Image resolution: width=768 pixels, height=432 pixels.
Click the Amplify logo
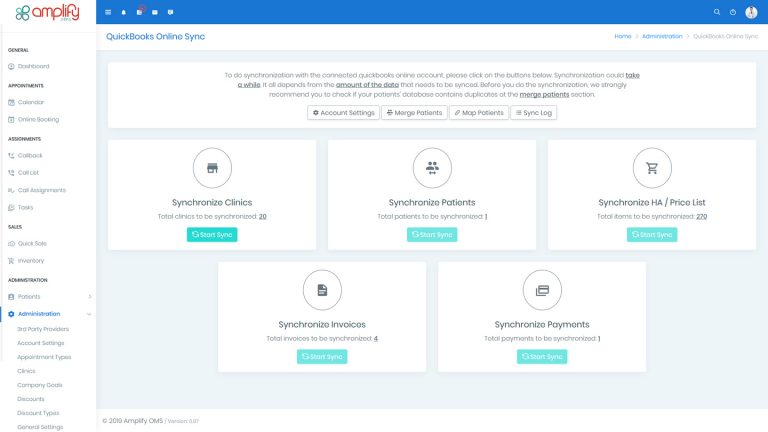coord(47,12)
